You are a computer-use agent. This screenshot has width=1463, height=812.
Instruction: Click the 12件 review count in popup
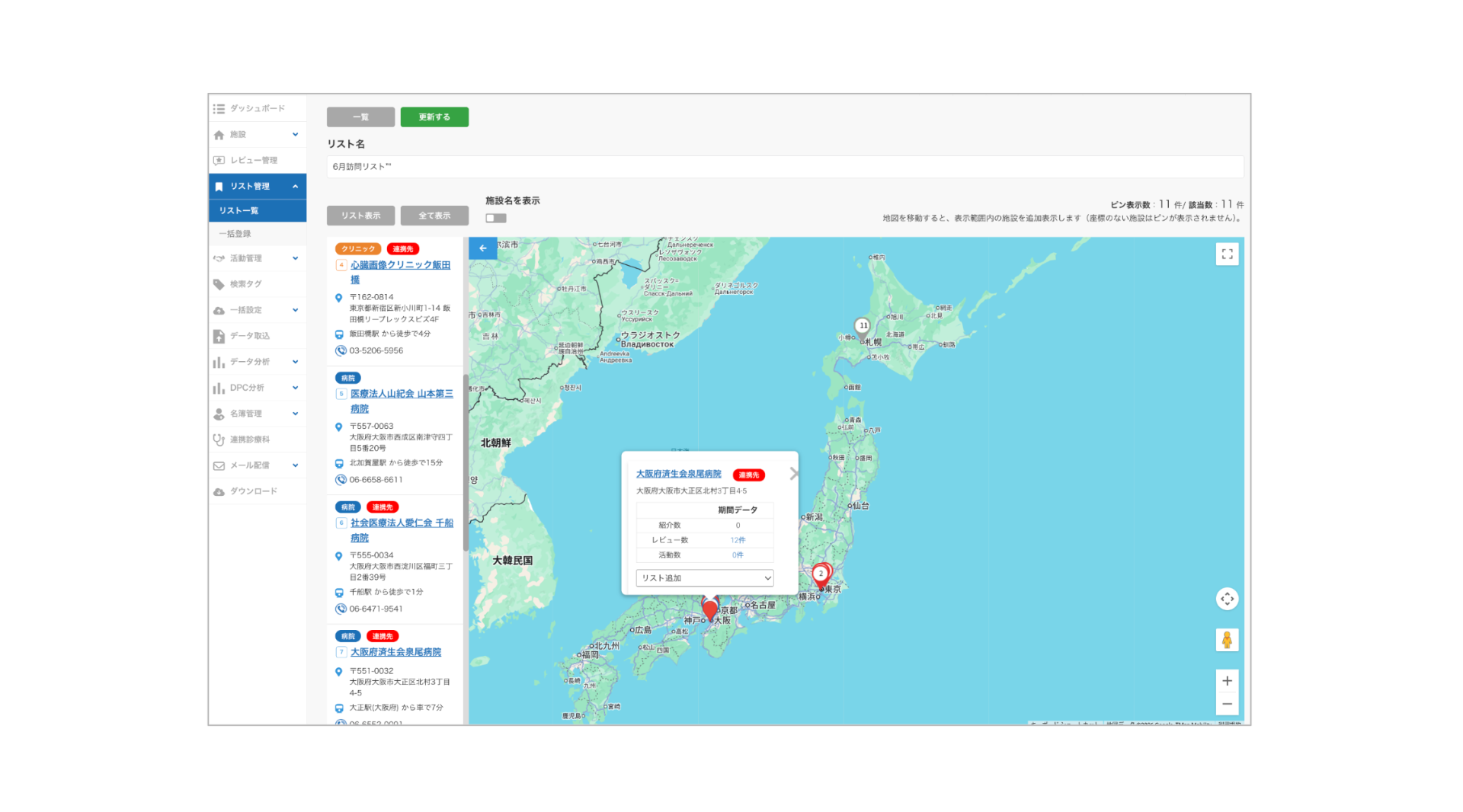pyautogui.click(x=738, y=540)
